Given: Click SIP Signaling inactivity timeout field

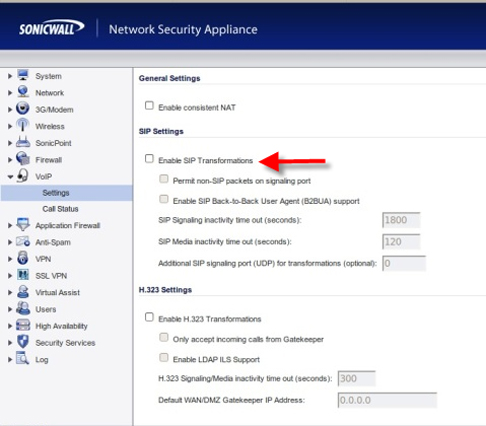Looking at the screenshot, I should click(401, 220).
